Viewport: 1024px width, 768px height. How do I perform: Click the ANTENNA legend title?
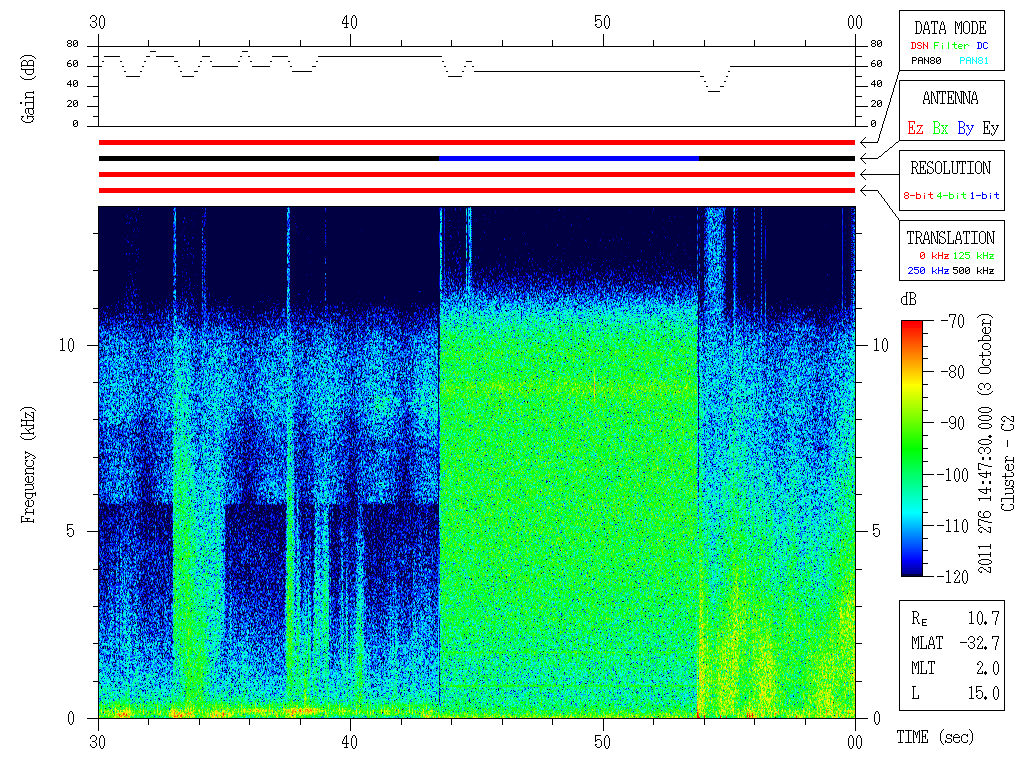click(x=950, y=98)
